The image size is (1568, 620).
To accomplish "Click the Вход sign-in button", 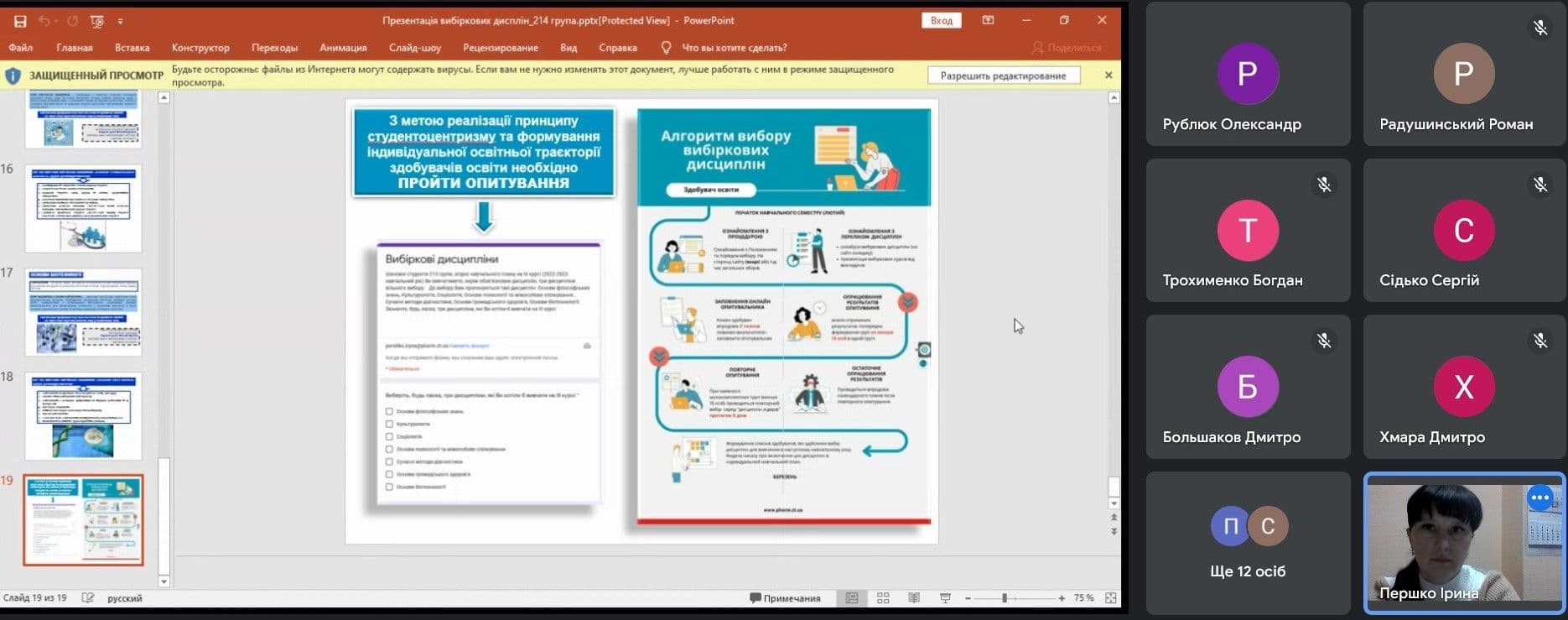I will pos(942,20).
